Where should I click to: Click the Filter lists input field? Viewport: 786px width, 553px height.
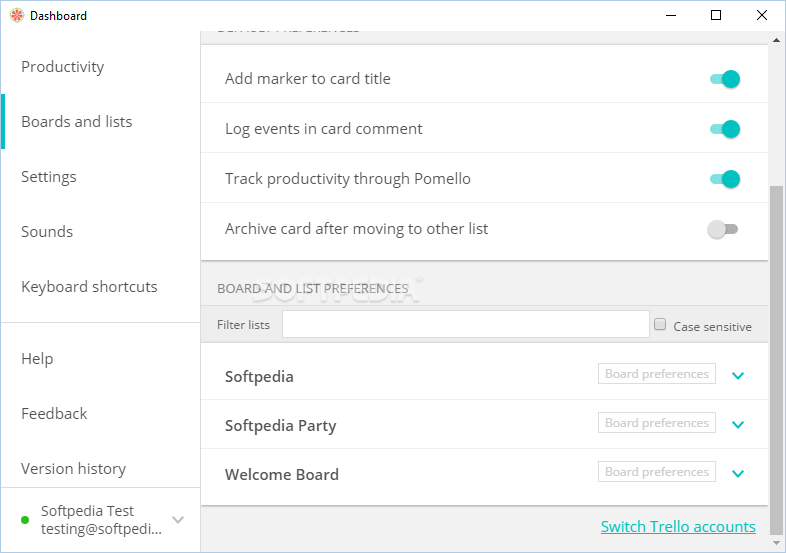coord(466,324)
